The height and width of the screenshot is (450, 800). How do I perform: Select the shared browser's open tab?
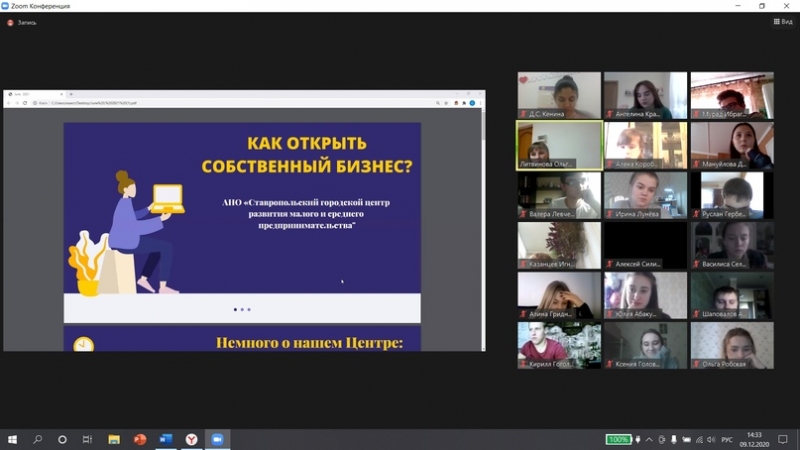click(x=35, y=94)
